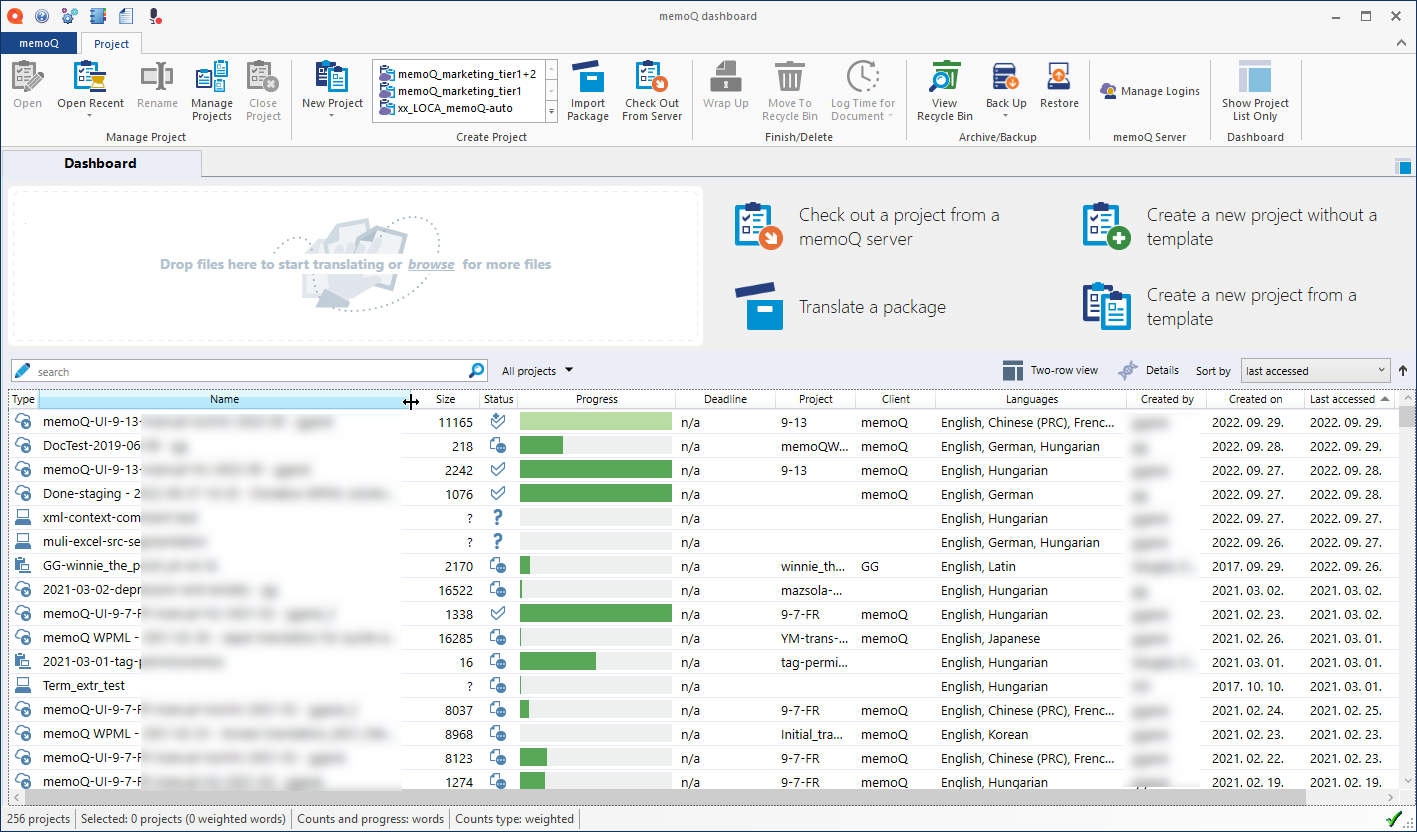Open the View Recycle Bin tool
1417x832 pixels.
(943, 88)
